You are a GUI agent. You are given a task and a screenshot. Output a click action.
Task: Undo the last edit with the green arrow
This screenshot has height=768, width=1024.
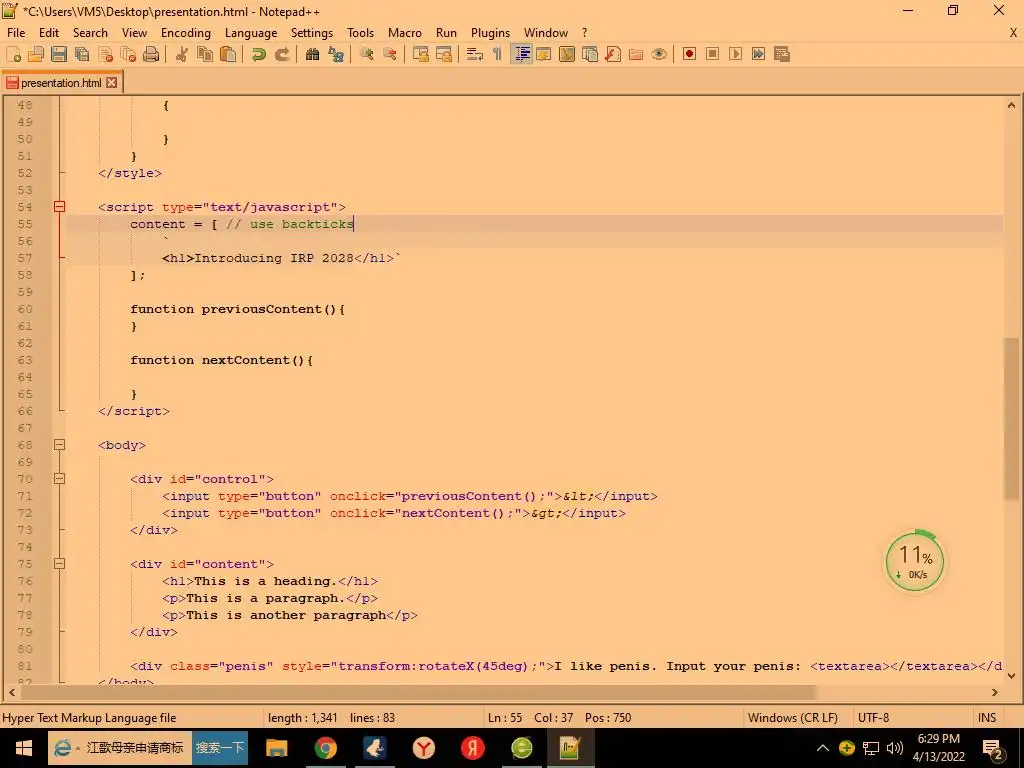(x=259, y=54)
